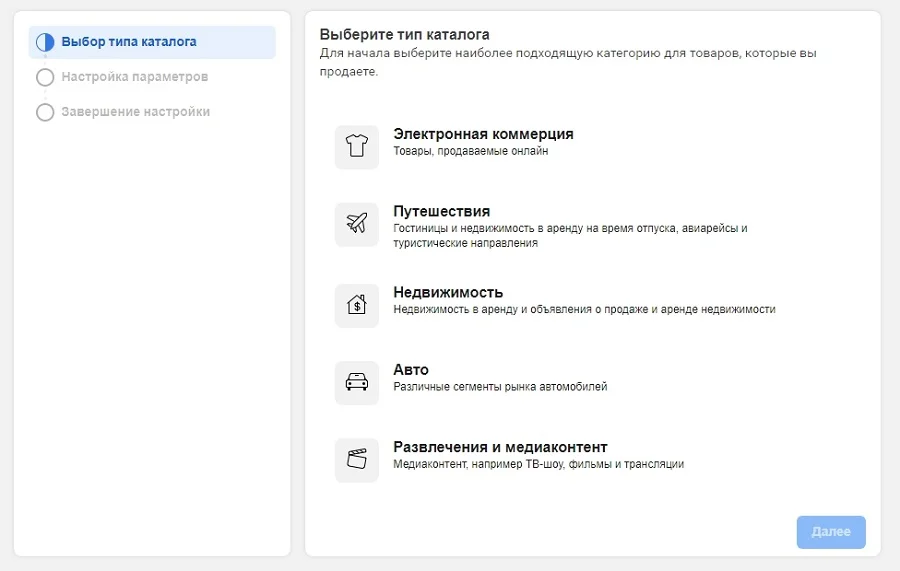Open the Выбор типа каталога step
This screenshot has height=571, width=900.
(x=129, y=42)
